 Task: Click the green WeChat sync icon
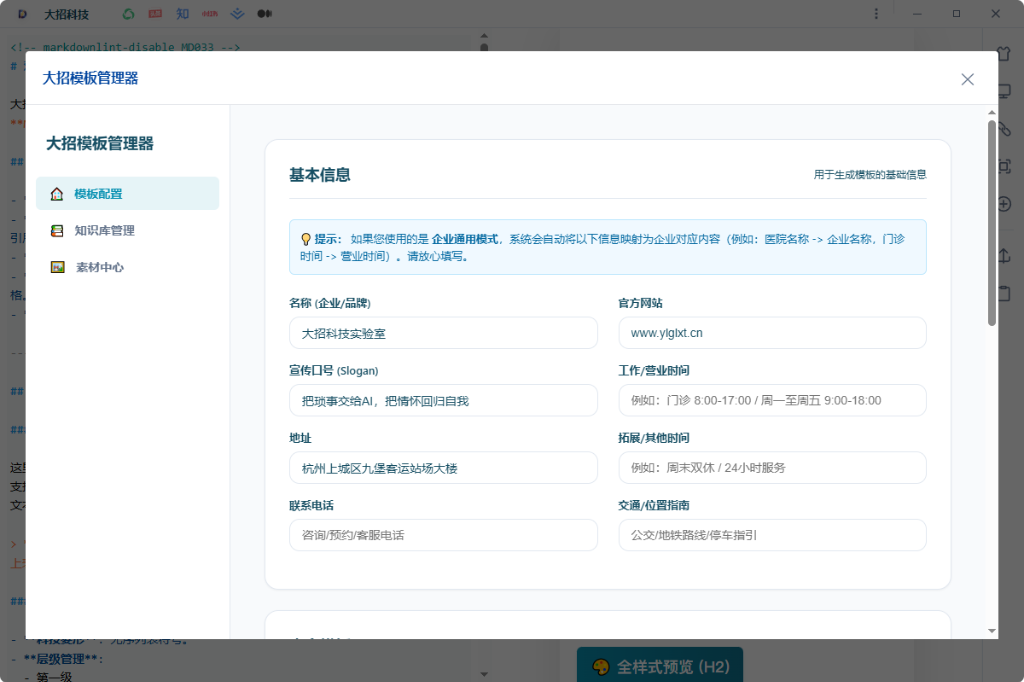click(x=128, y=13)
